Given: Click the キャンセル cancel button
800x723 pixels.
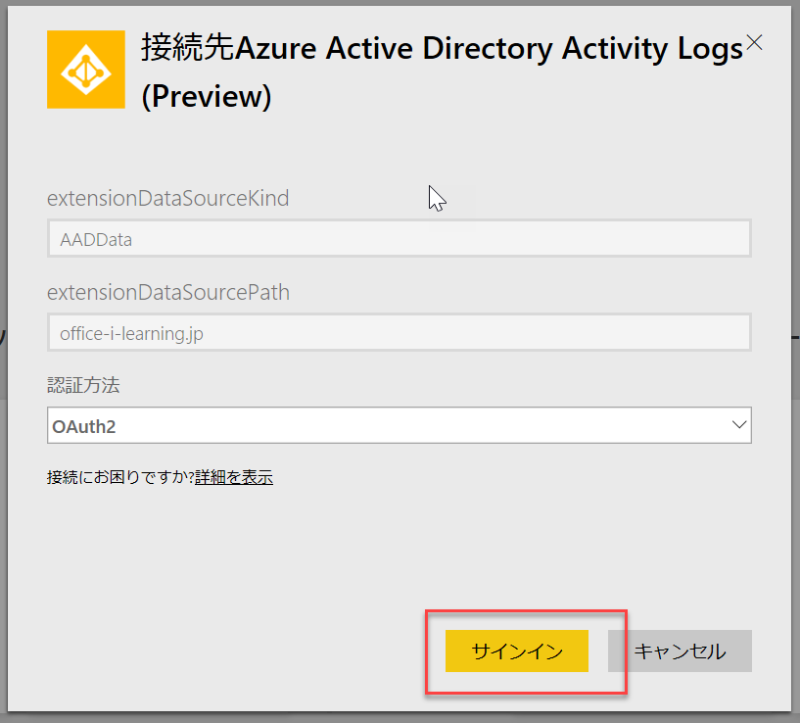Looking at the screenshot, I should 680,651.
